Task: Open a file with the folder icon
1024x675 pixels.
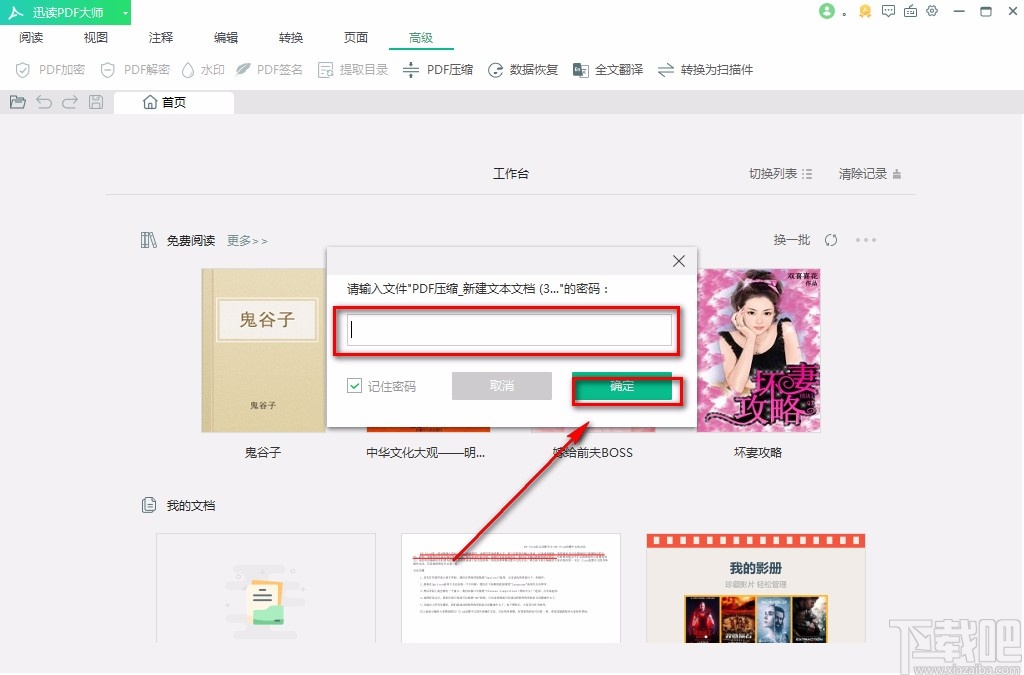Action: (x=18, y=101)
